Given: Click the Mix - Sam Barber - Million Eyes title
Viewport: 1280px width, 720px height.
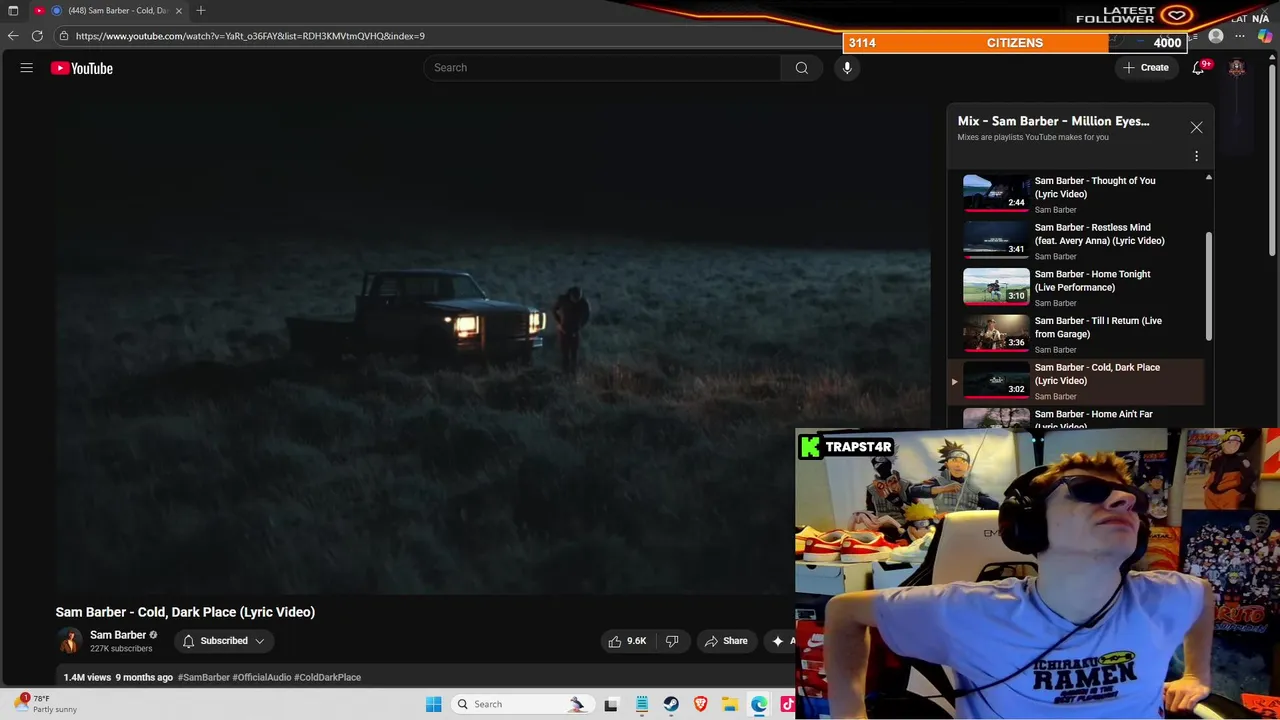Looking at the screenshot, I should 1053,121.
